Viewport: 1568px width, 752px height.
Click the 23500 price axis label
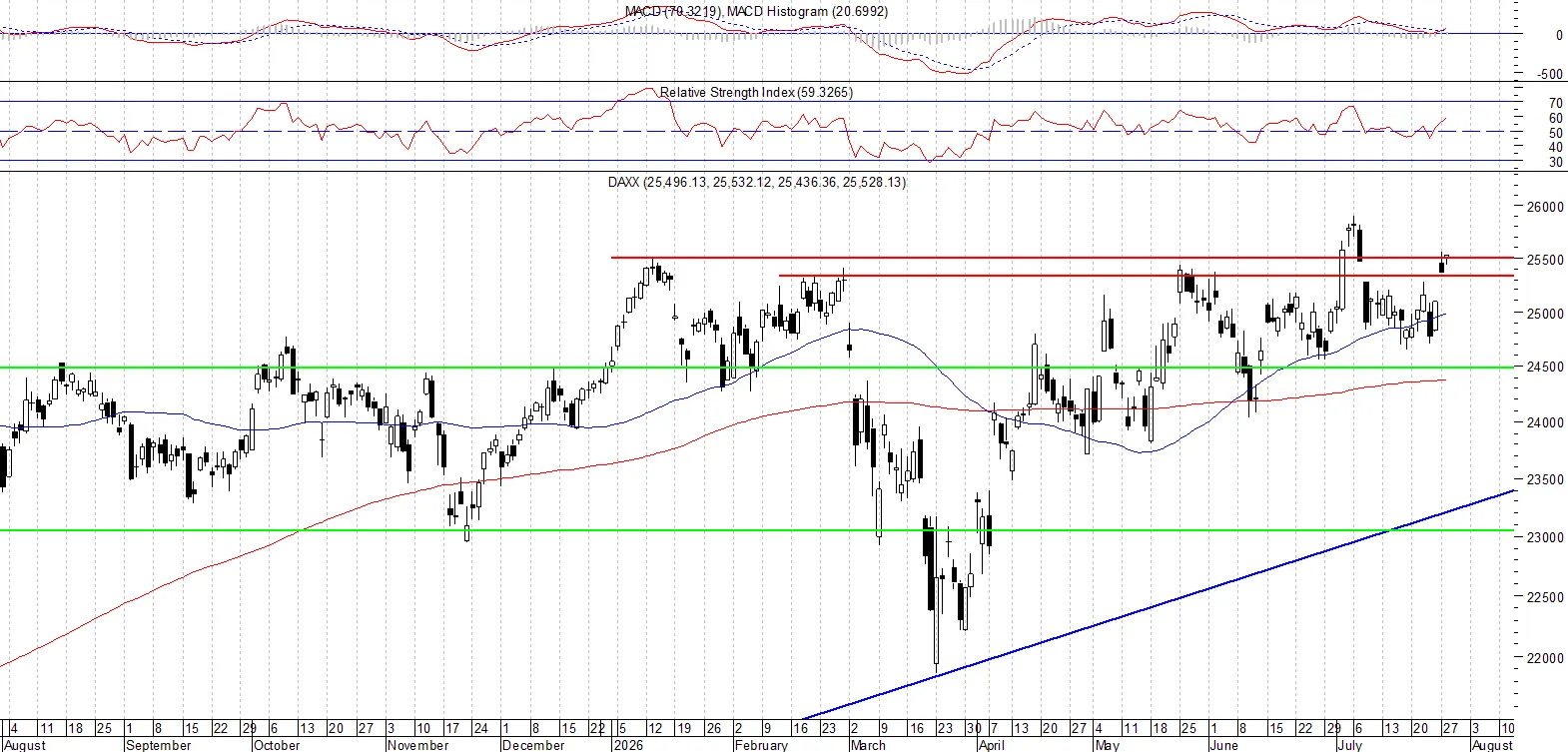[x=1545, y=479]
